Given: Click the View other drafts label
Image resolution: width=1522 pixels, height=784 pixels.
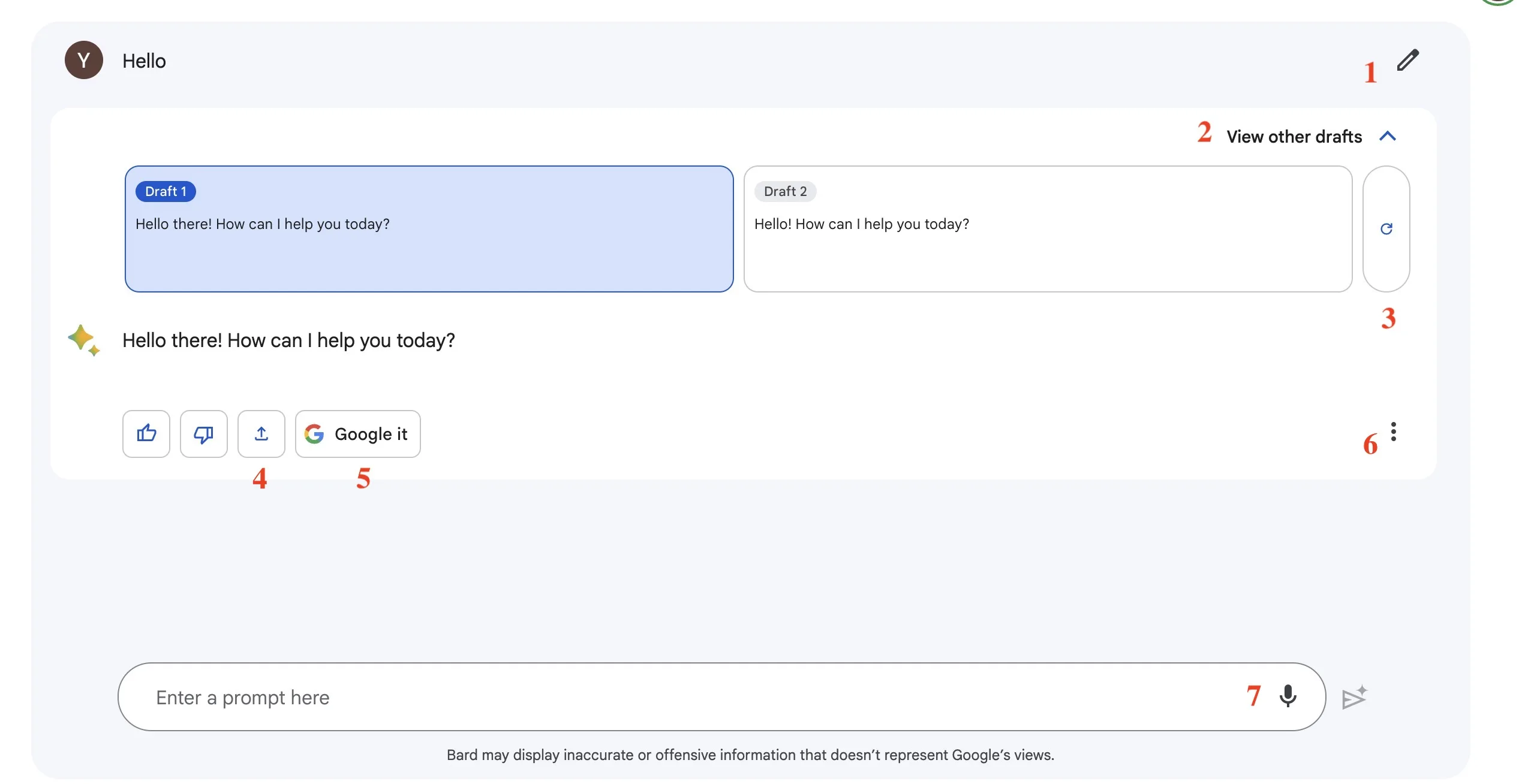Looking at the screenshot, I should (x=1294, y=137).
